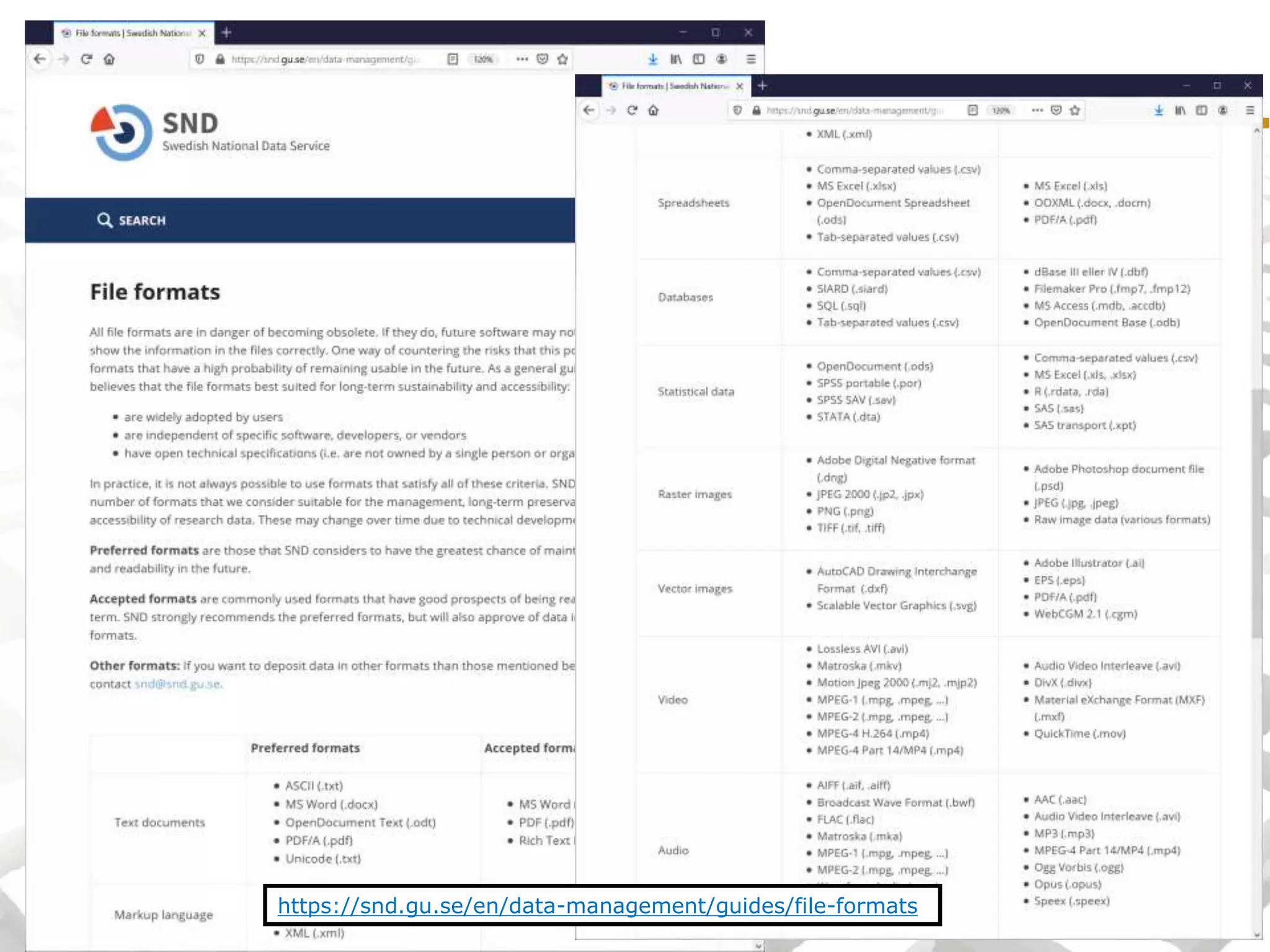This screenshot has width=1270, height=952.
Task: Close the tab in left browser window
Action: click(202, 33)
